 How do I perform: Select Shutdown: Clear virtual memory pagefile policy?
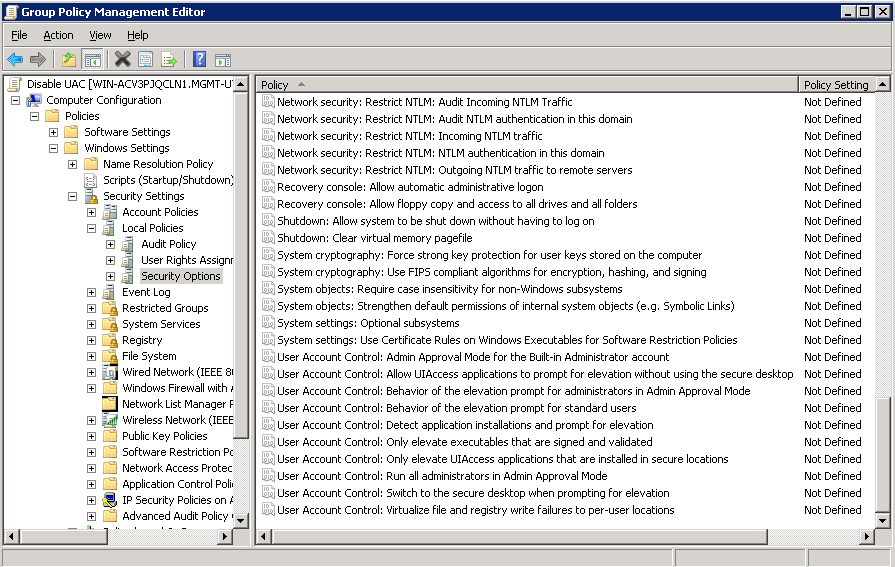pyautogui.click(x=374, y=238)
